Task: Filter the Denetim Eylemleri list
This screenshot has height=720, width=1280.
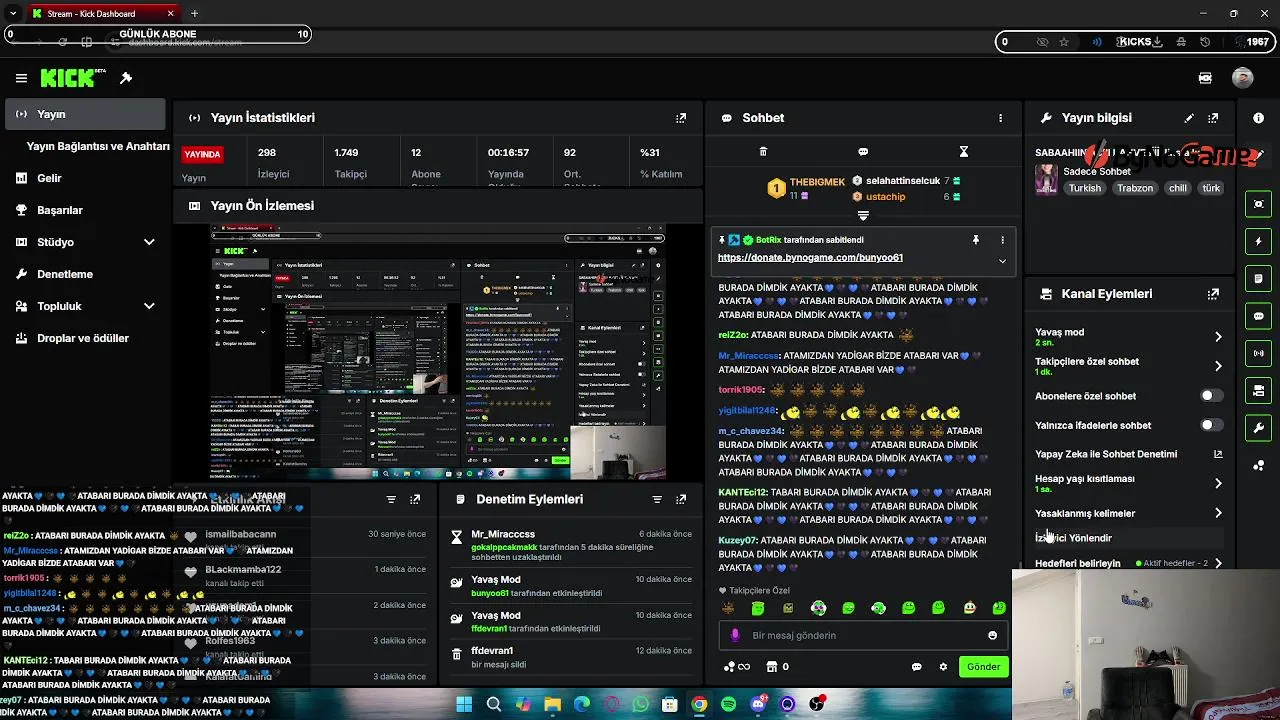Action: [x=657, y=499]
